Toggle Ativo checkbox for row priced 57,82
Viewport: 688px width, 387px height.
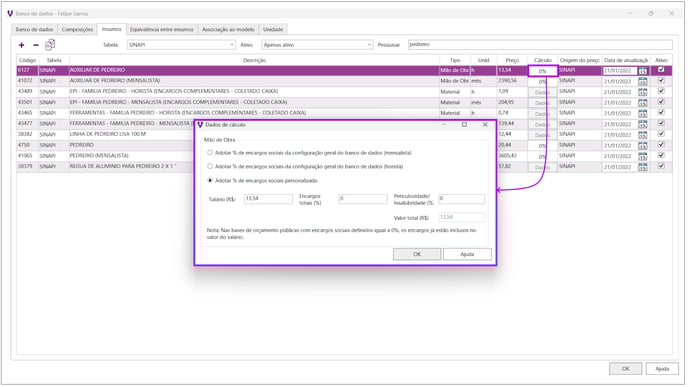coord(661,166)
